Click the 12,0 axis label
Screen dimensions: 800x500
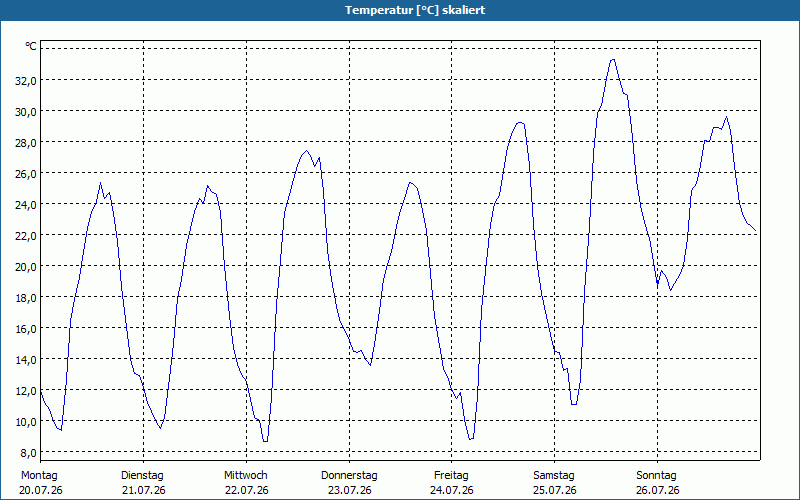[26, 391]
